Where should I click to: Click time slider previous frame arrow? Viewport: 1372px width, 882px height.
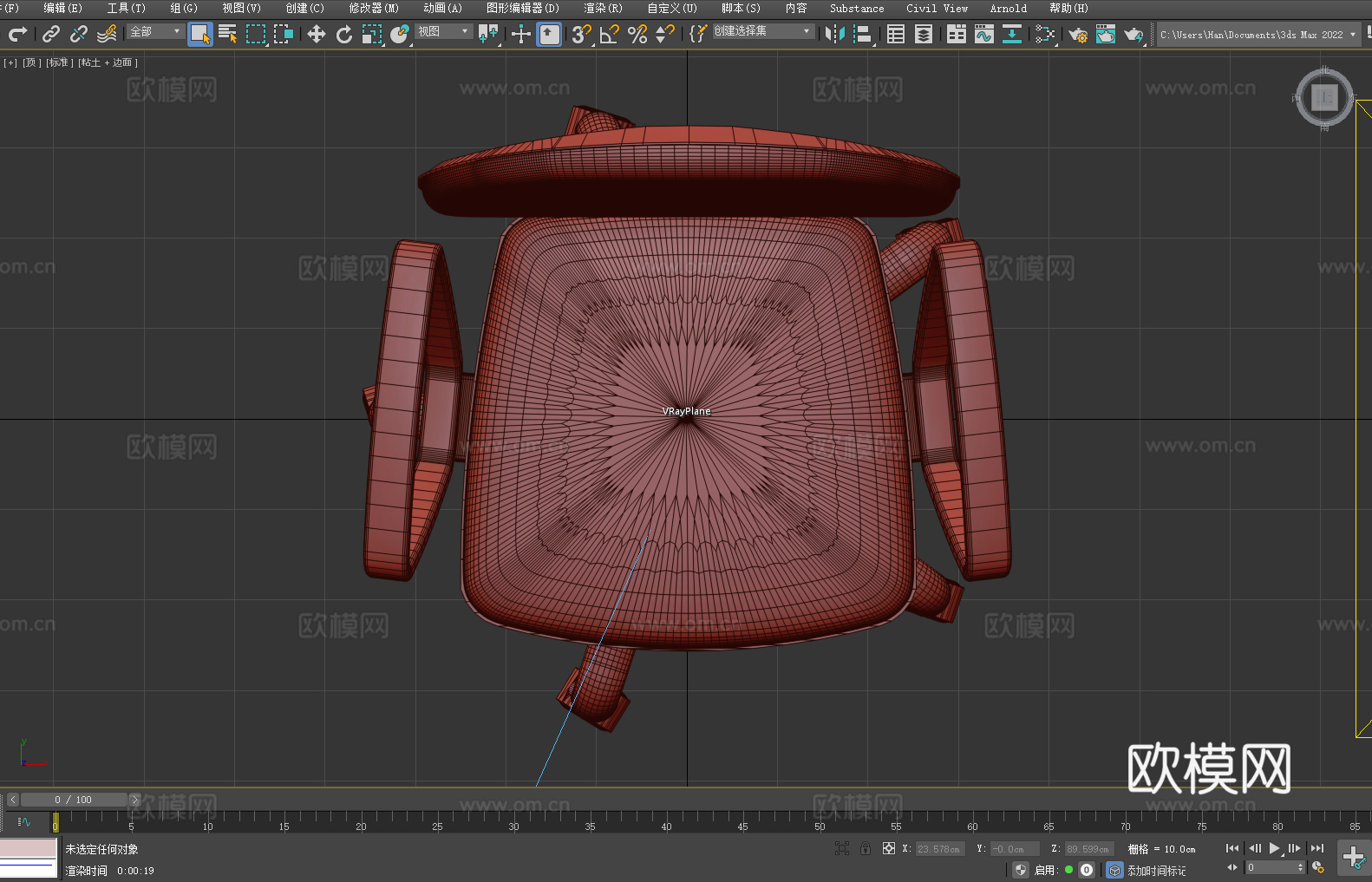[x=12, y=800]
